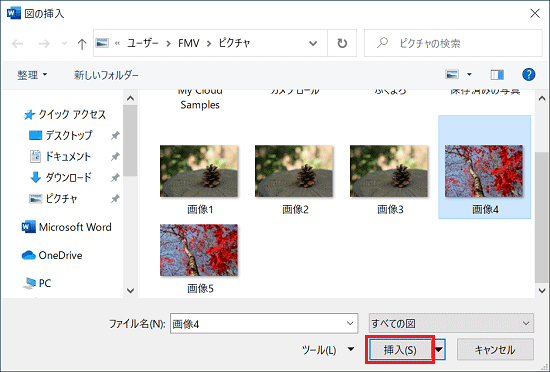Open the すべての図 file type dropdown
The height and width of the screenshot is (372, 550).
coord(451,323)
